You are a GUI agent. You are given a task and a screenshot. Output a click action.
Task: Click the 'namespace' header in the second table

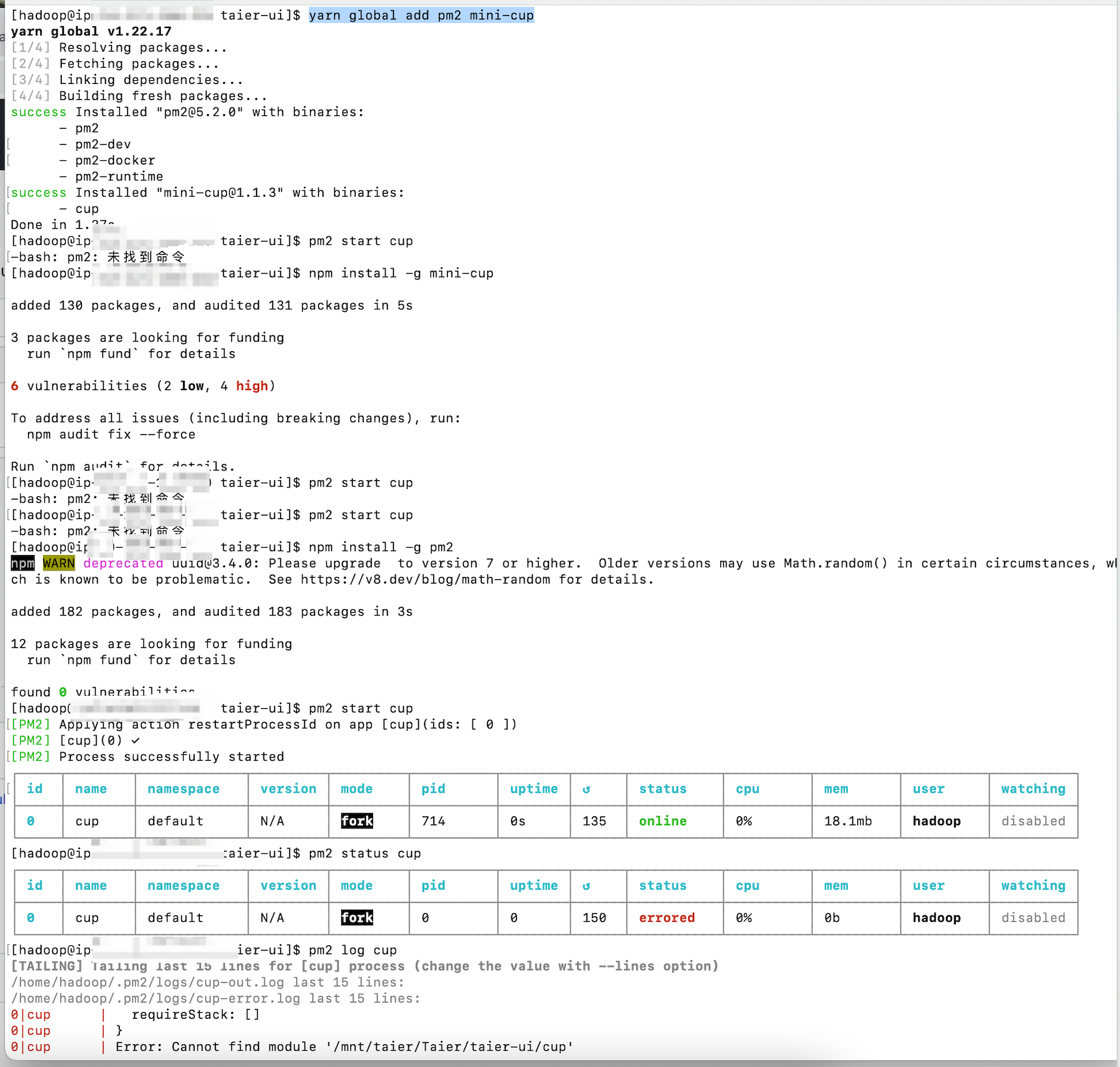(x=184, y=886)
